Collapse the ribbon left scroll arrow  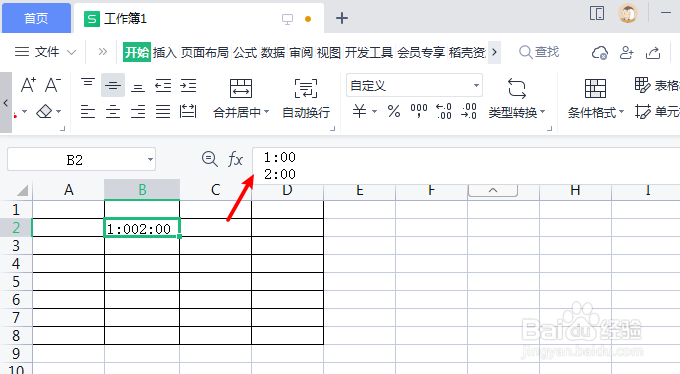tap(6, 103)
